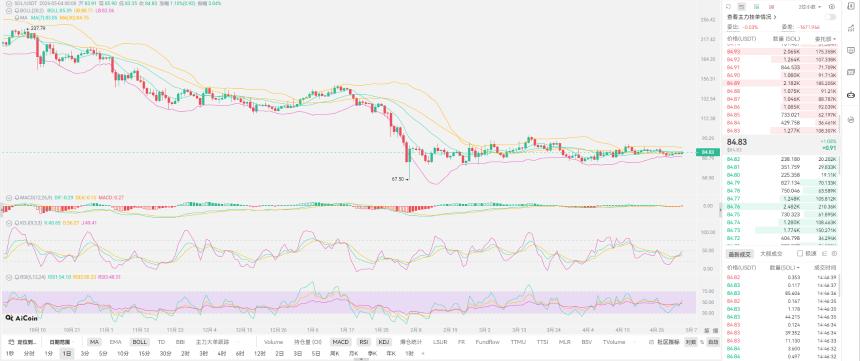Select the 4时 timeframe

222,353
